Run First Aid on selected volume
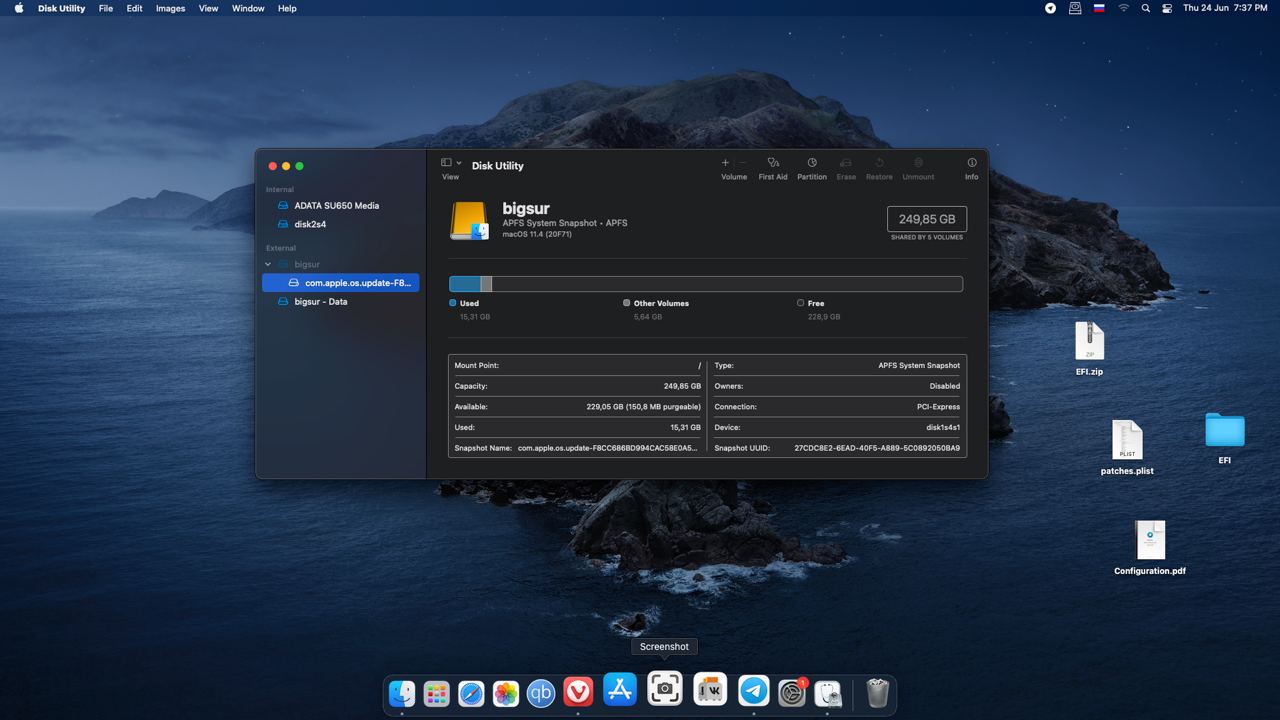The width and height of the screenshot is (1280, 720). (773, 162)
